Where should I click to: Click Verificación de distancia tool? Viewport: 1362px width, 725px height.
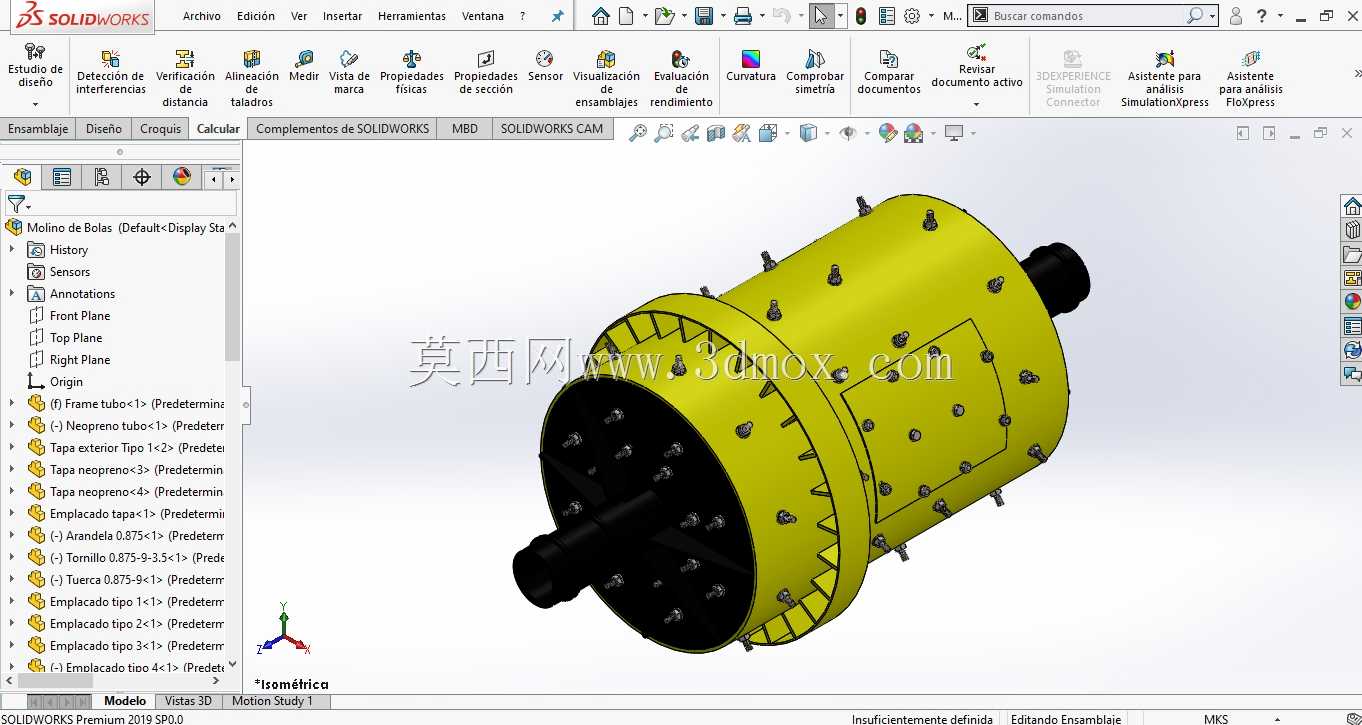pyautogui.click(x=185, y=78)
